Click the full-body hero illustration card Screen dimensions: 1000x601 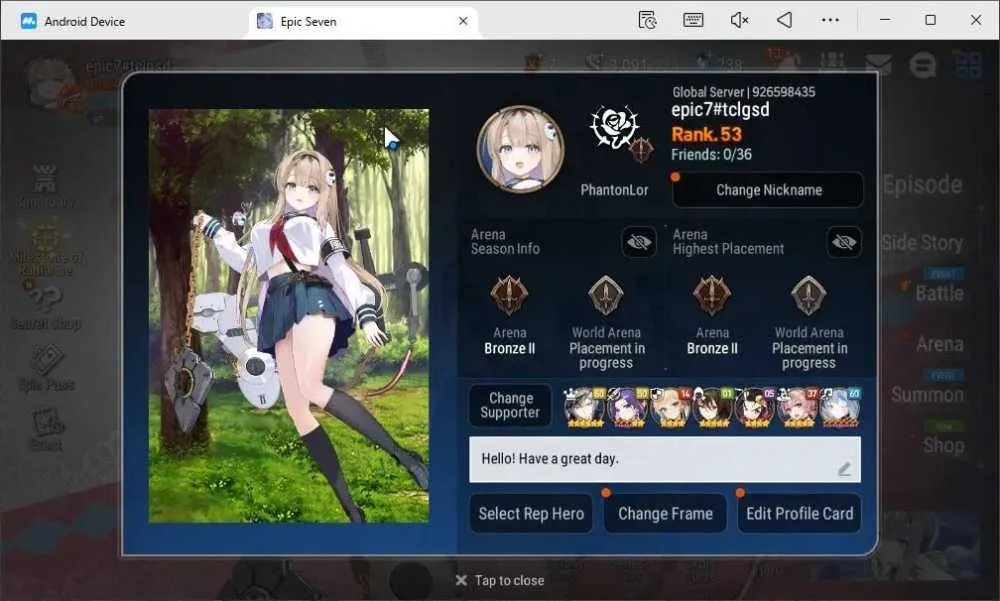point(289,316)
